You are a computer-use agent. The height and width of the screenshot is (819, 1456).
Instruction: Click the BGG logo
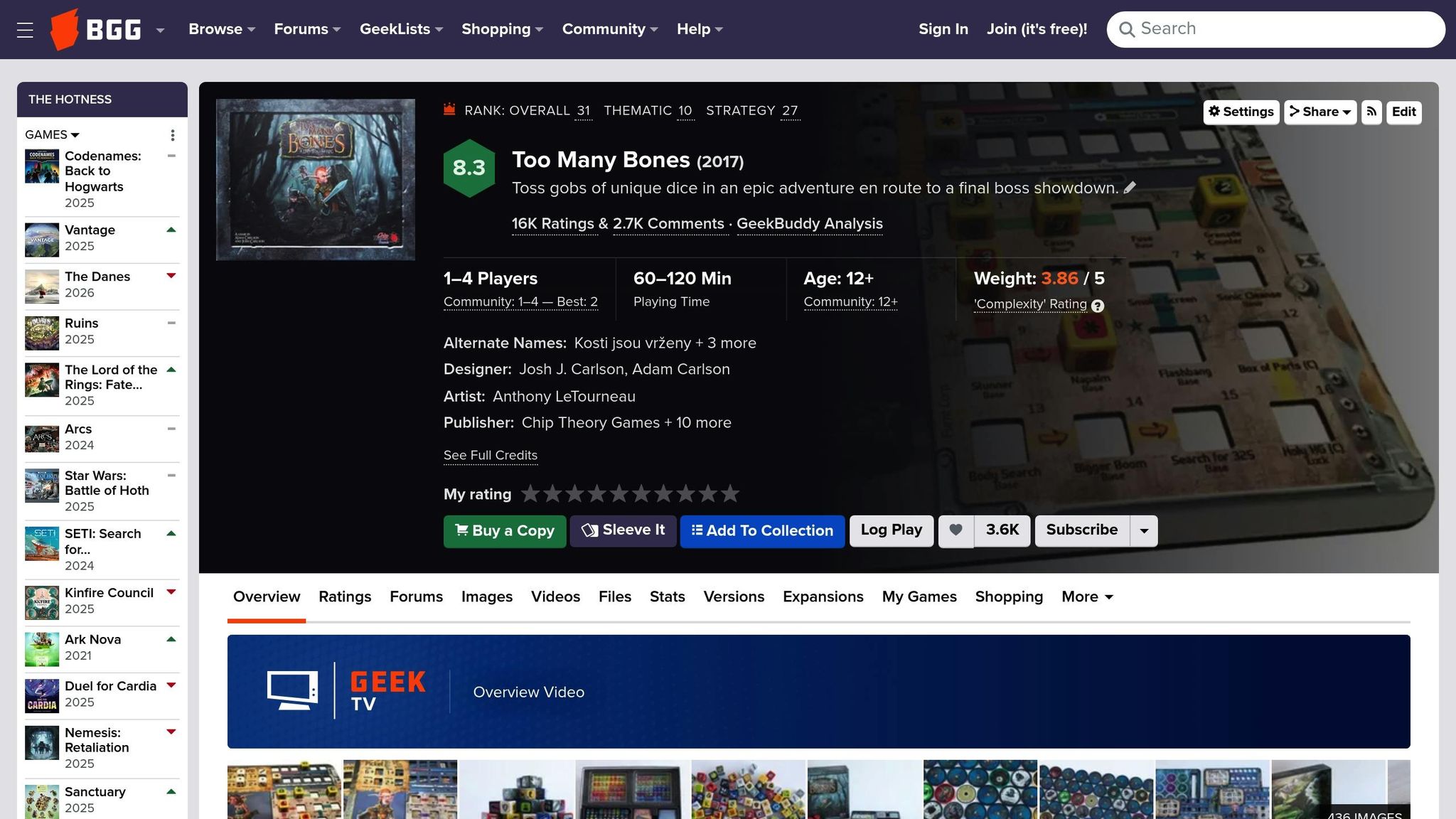click(x=95, y=29)
